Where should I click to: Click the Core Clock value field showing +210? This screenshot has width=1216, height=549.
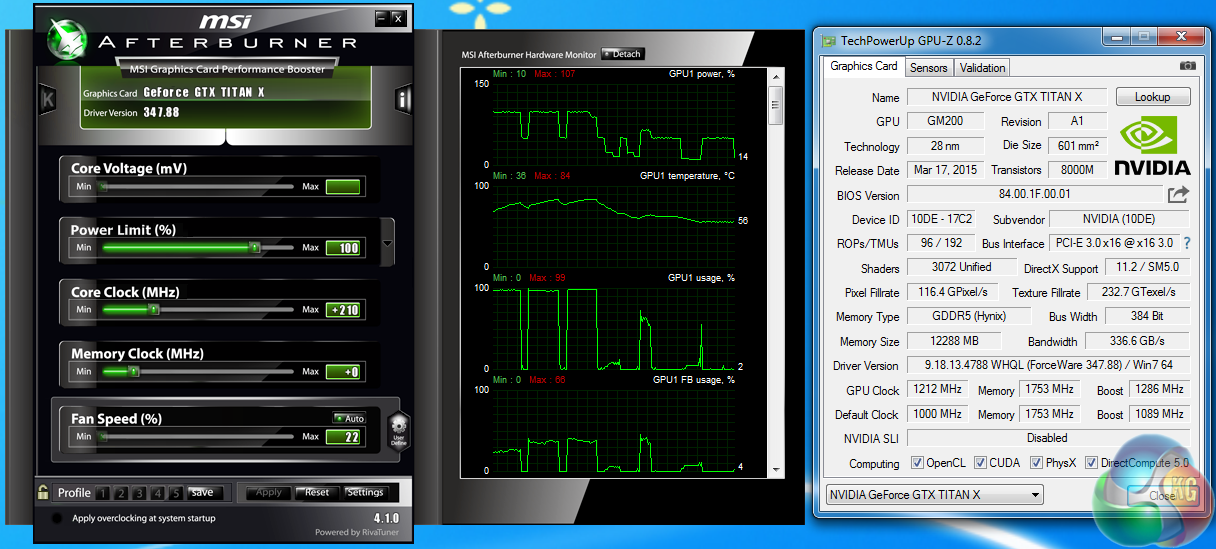tap(343, 310)
